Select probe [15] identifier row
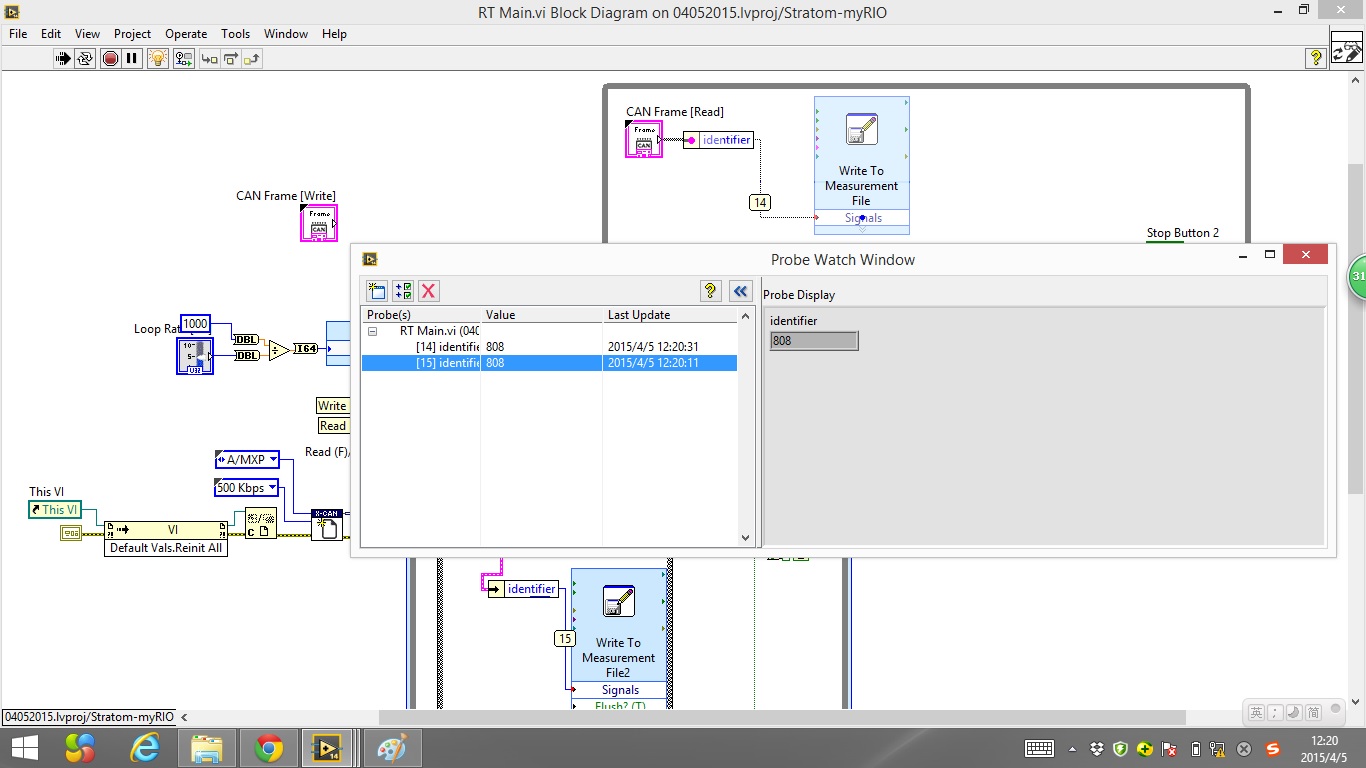Screen dimensions: 1366x768 pos(549,363)
